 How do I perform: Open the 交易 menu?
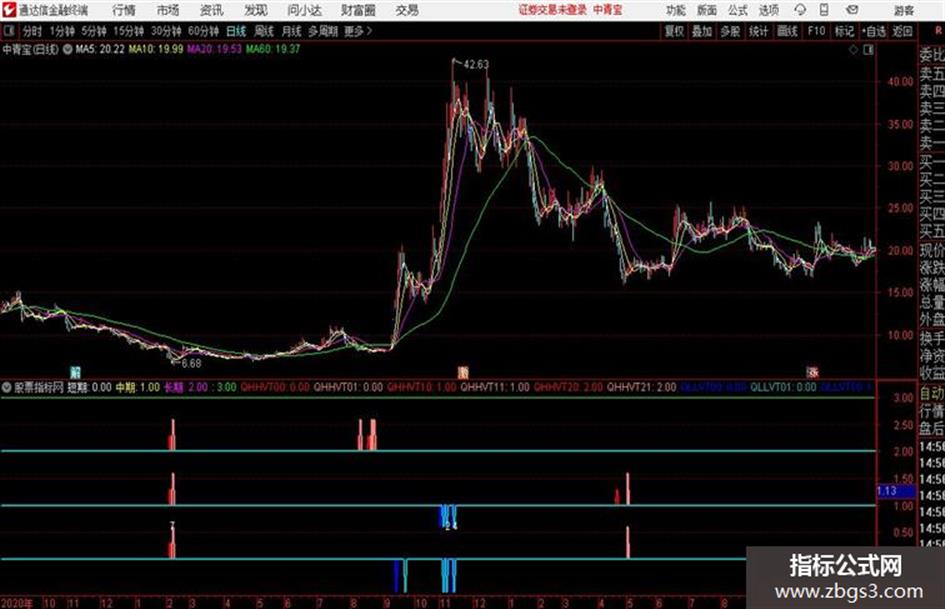coord(407,10)
